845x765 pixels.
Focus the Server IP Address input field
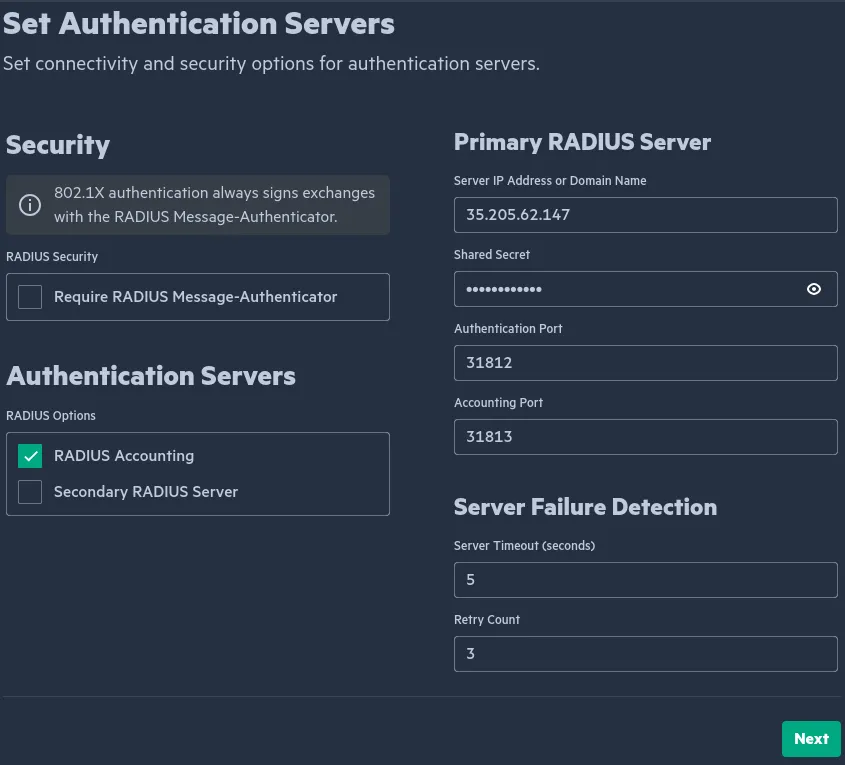tap(645, 215)
